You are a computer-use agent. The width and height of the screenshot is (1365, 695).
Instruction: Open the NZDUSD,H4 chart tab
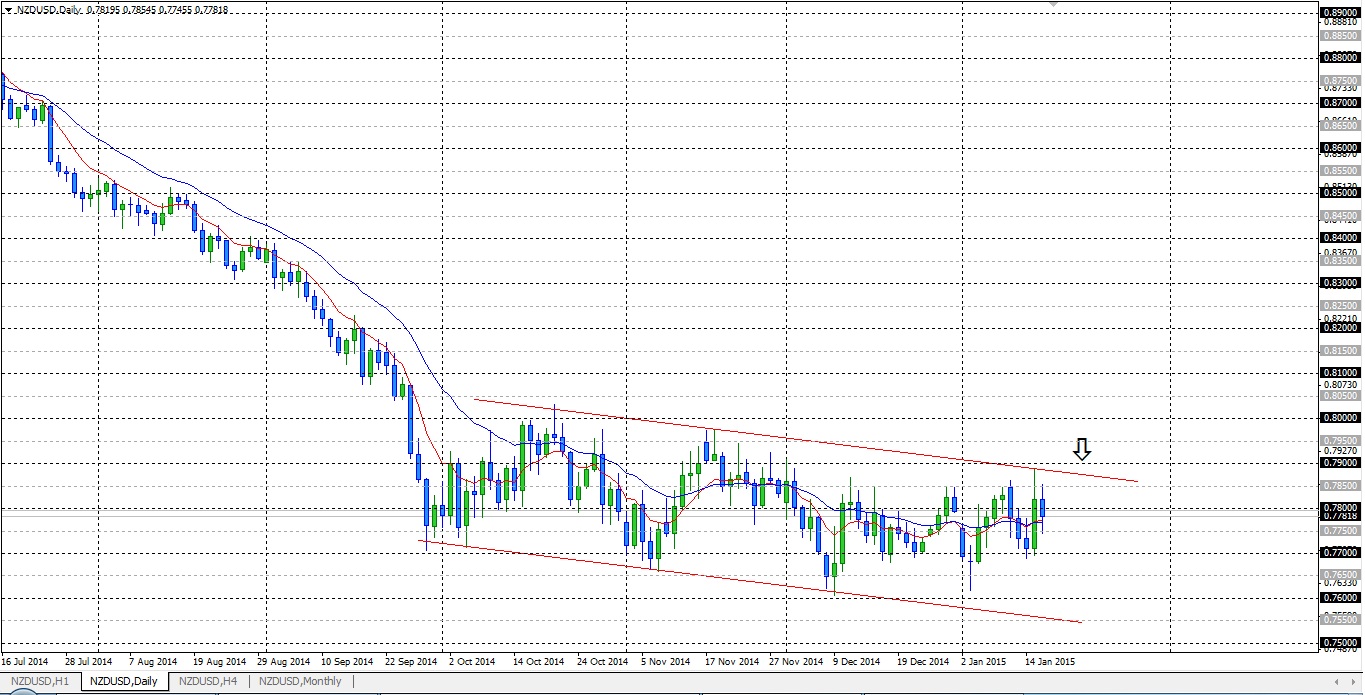(208, 681)
